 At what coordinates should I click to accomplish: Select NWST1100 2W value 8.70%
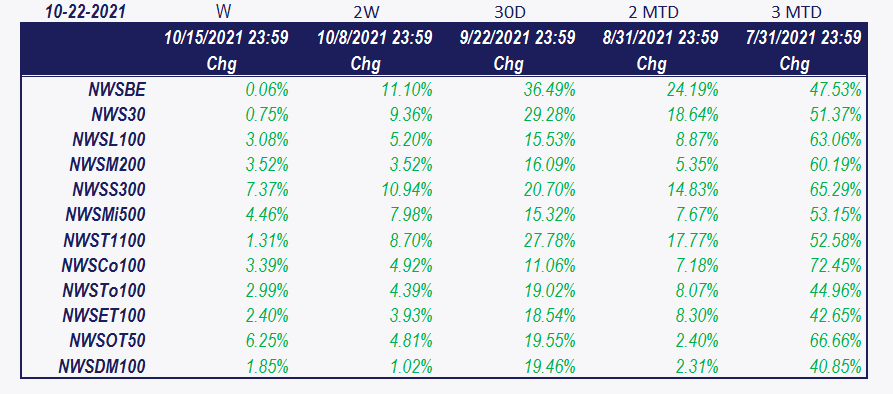click(x=411, y=240)
